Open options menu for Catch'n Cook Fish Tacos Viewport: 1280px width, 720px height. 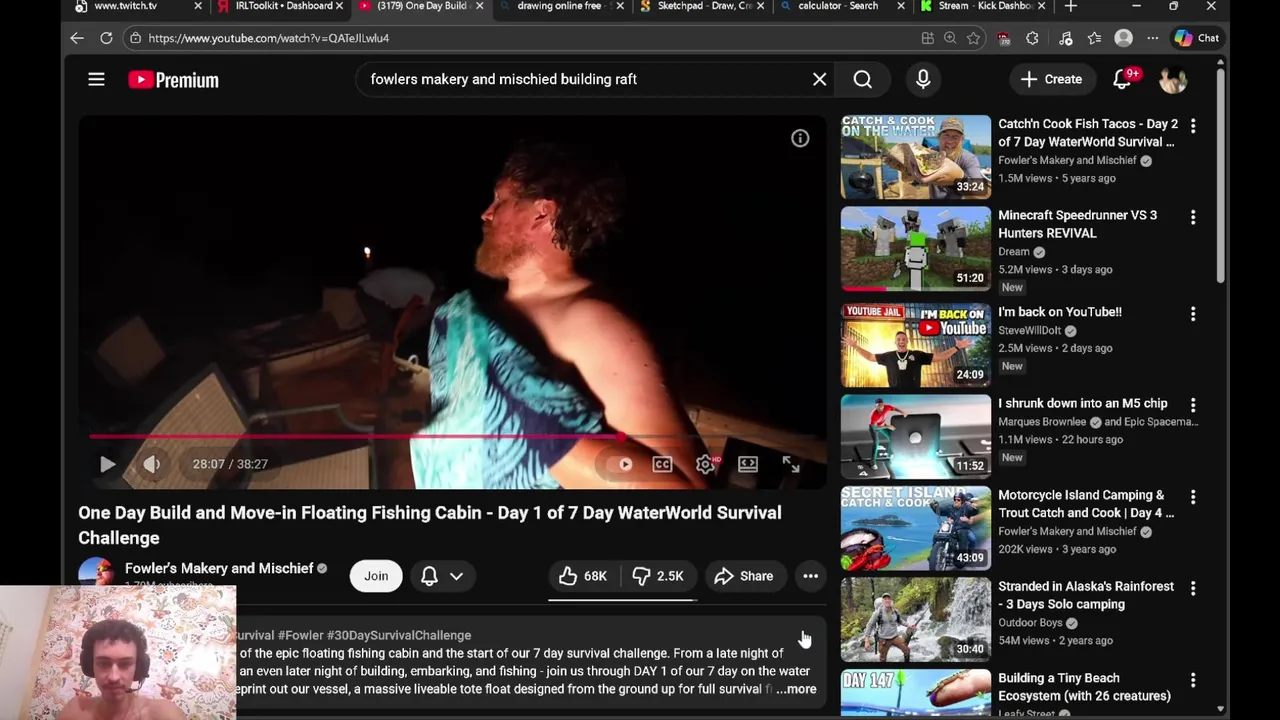[x=1193, y=126]
